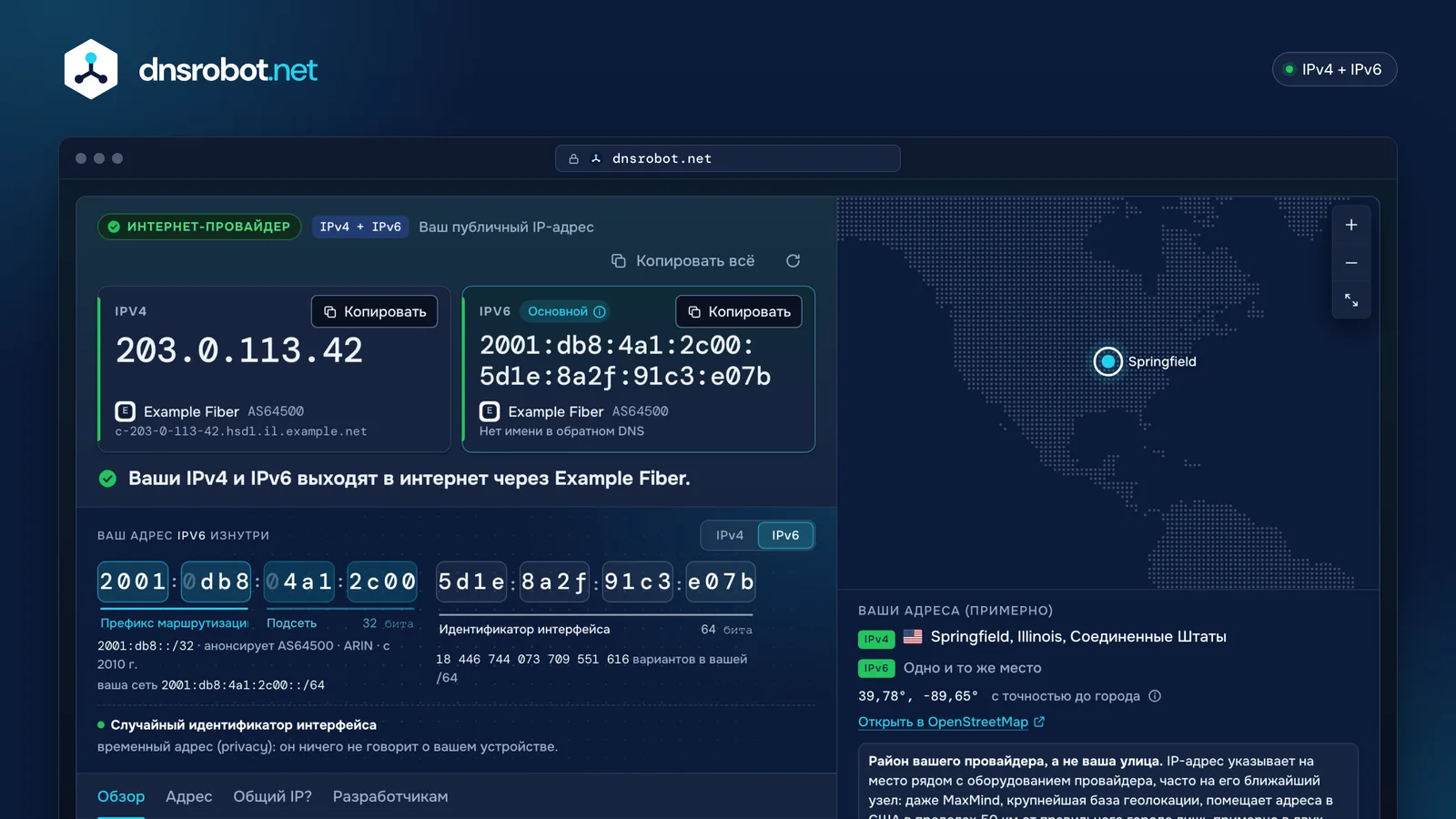Switch the address breakdown toggle to IPv4
Screen dimensions: 1456x819
[x=730, y=535]
